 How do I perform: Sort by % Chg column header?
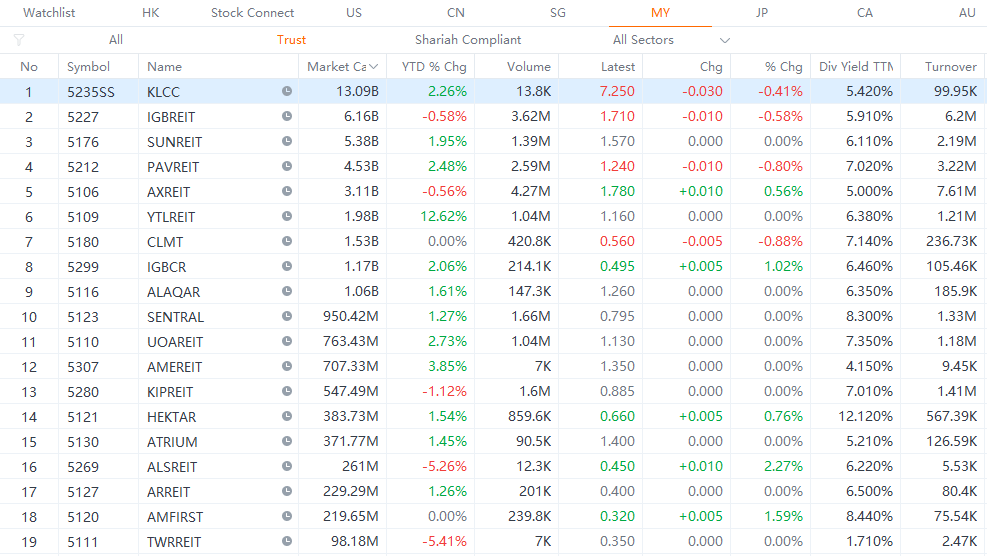[784, 67]
